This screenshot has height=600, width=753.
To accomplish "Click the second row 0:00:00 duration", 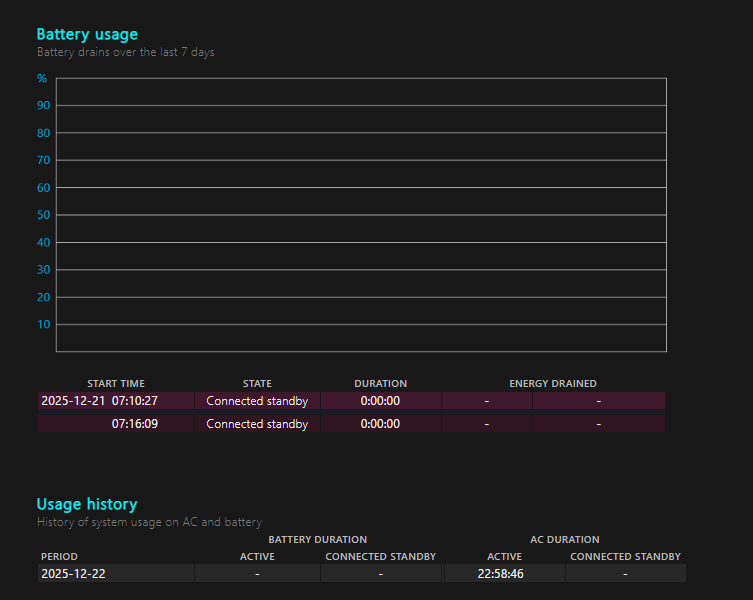I will 380,424.
